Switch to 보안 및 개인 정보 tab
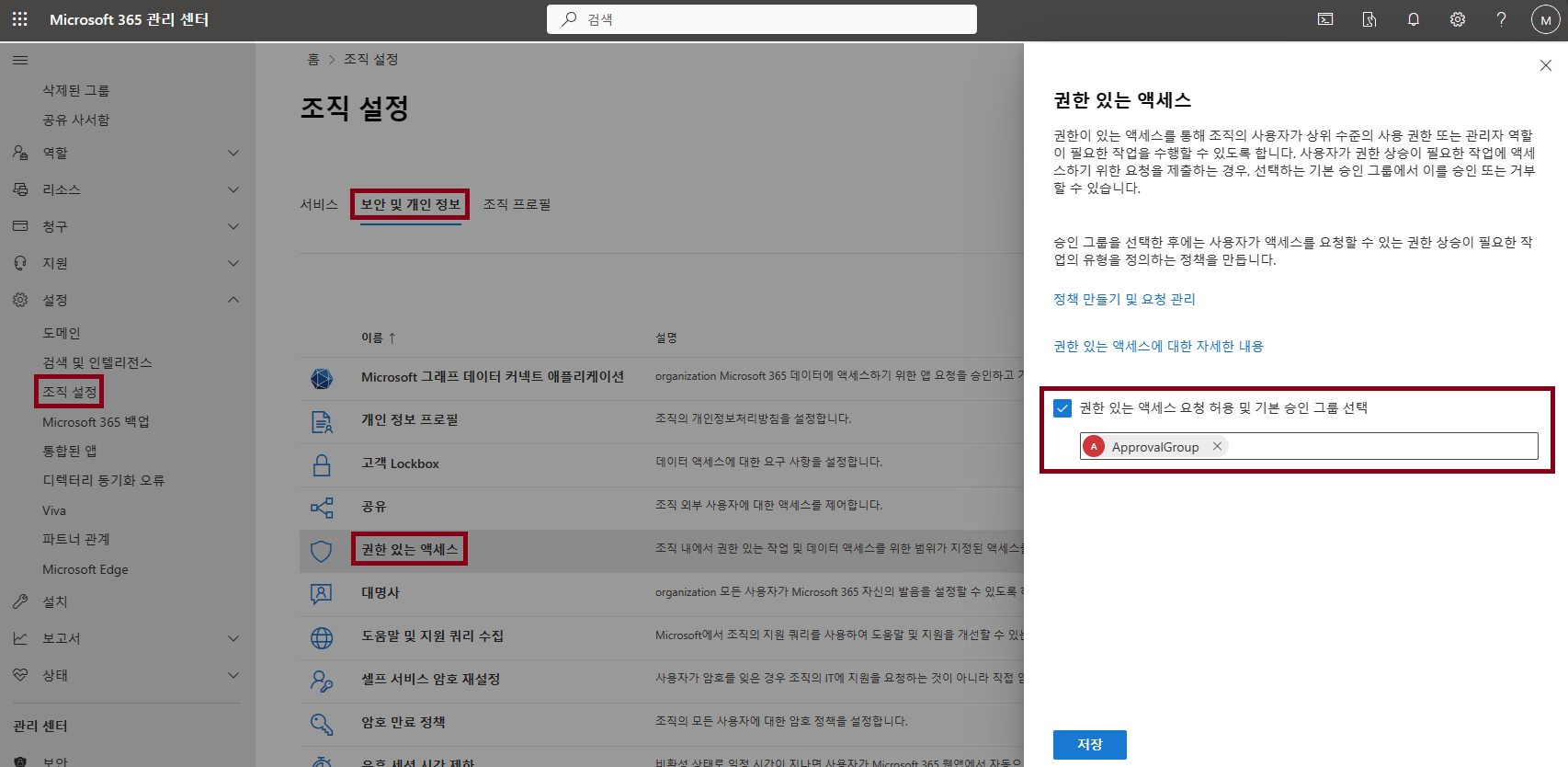The width and height of the screenshot is (1568, 767). (410, 204)
